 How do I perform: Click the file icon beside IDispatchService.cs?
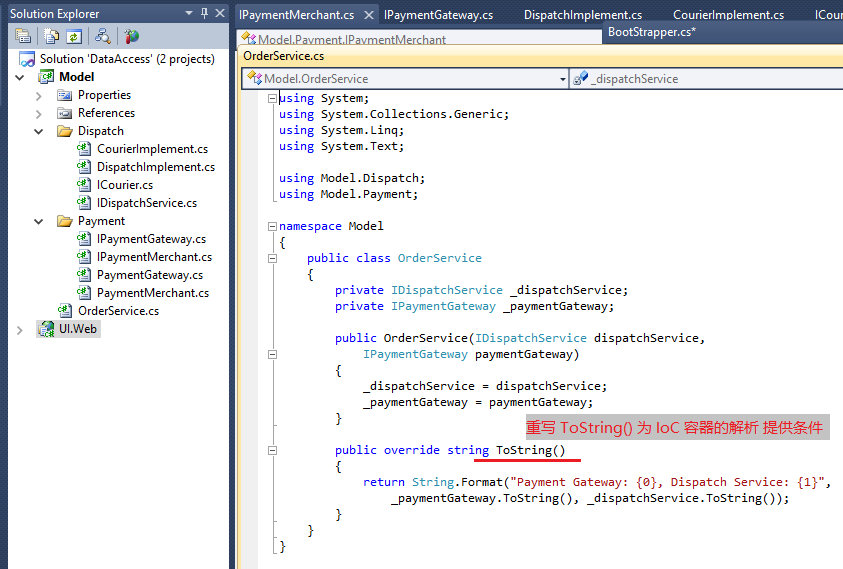84,203
